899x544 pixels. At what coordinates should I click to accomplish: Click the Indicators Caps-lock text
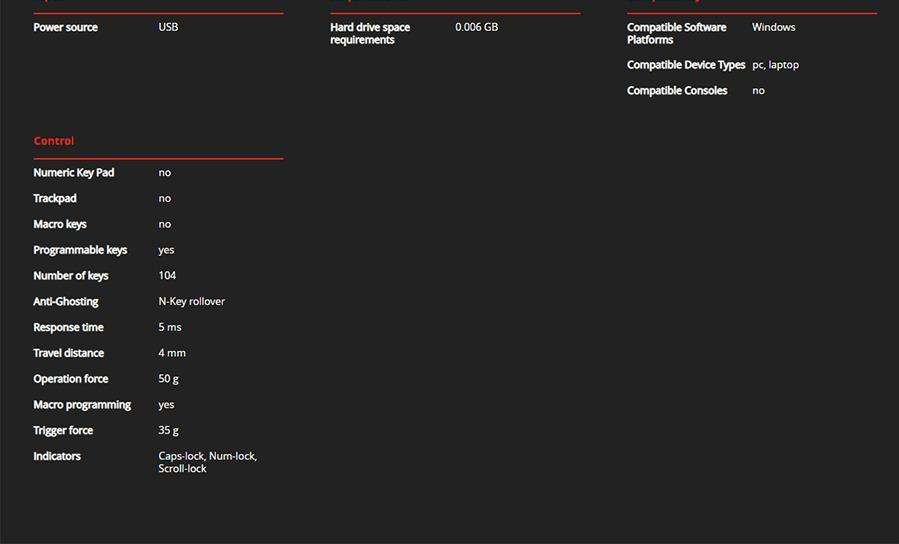[x=181, y=456]
